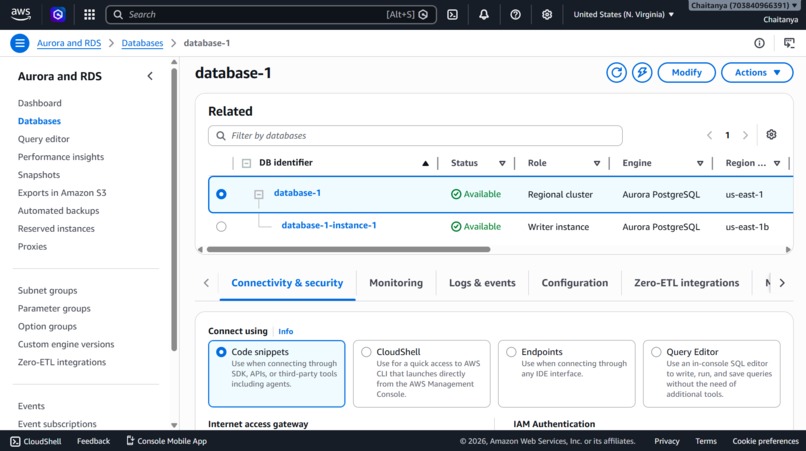The width and height of the screenshot is (806, 451).
Task: Choose the CloudShell connection option
Action: coord(422,373)
